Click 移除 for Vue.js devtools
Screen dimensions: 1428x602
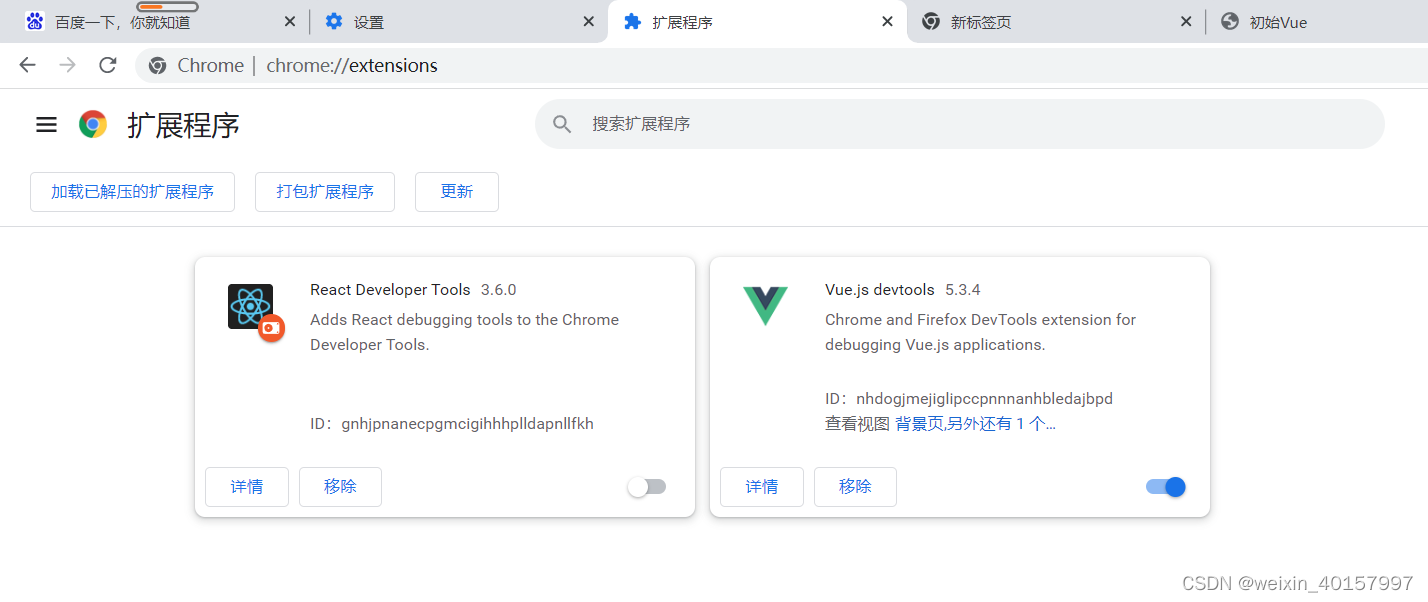tap(855, 487)
